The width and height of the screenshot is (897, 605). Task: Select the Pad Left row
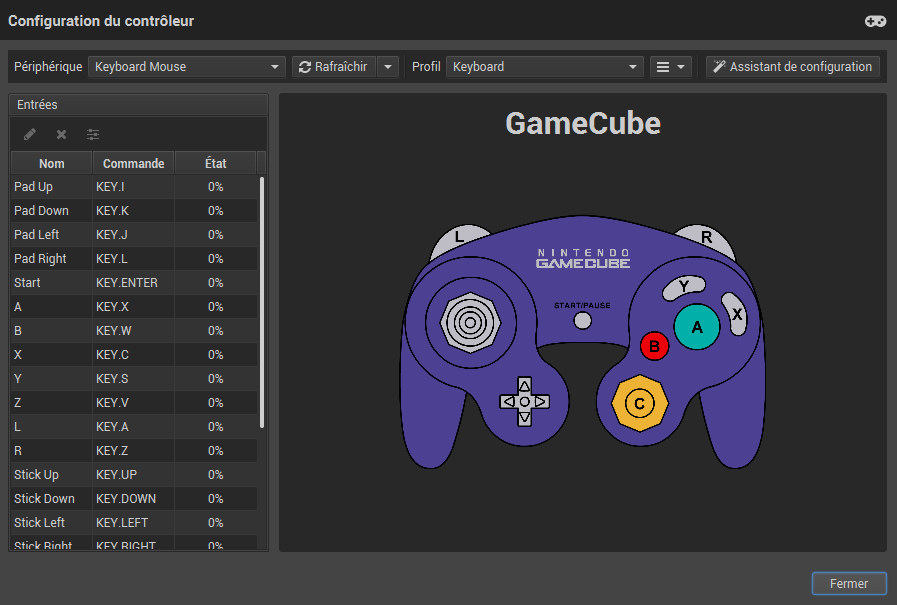[134, 235]
